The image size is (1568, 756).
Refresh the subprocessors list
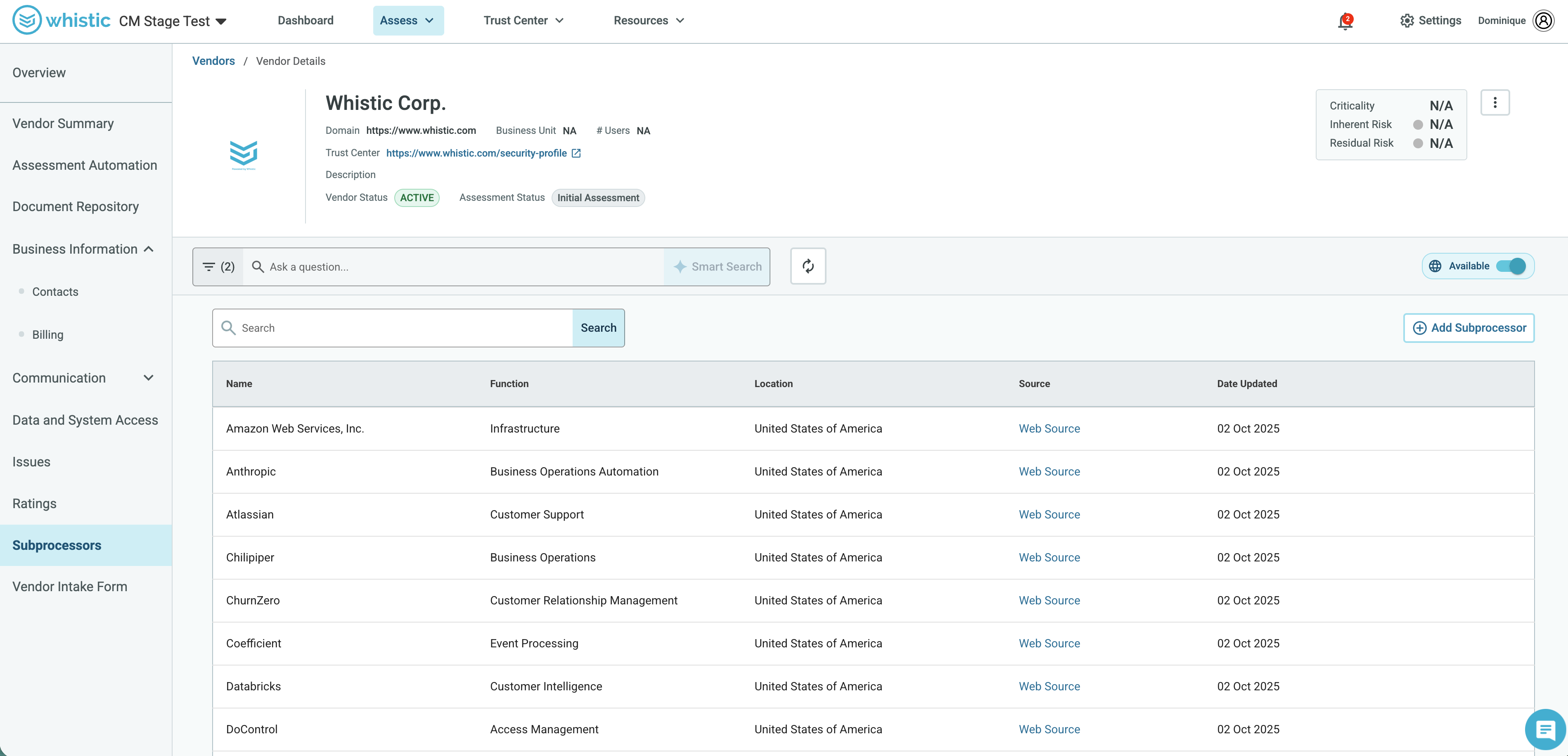tap(808, 266)
